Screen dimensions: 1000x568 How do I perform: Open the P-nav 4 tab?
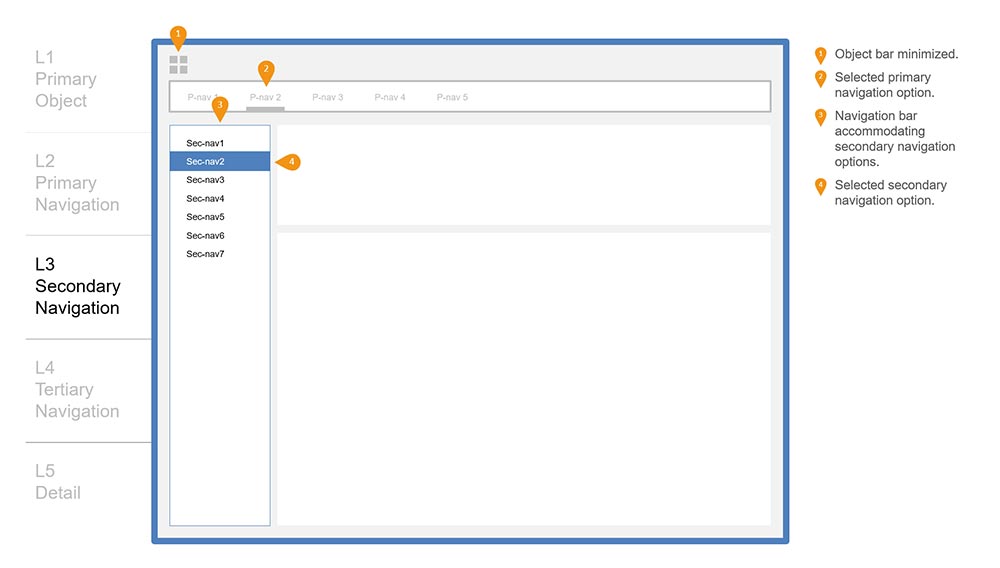390,97
